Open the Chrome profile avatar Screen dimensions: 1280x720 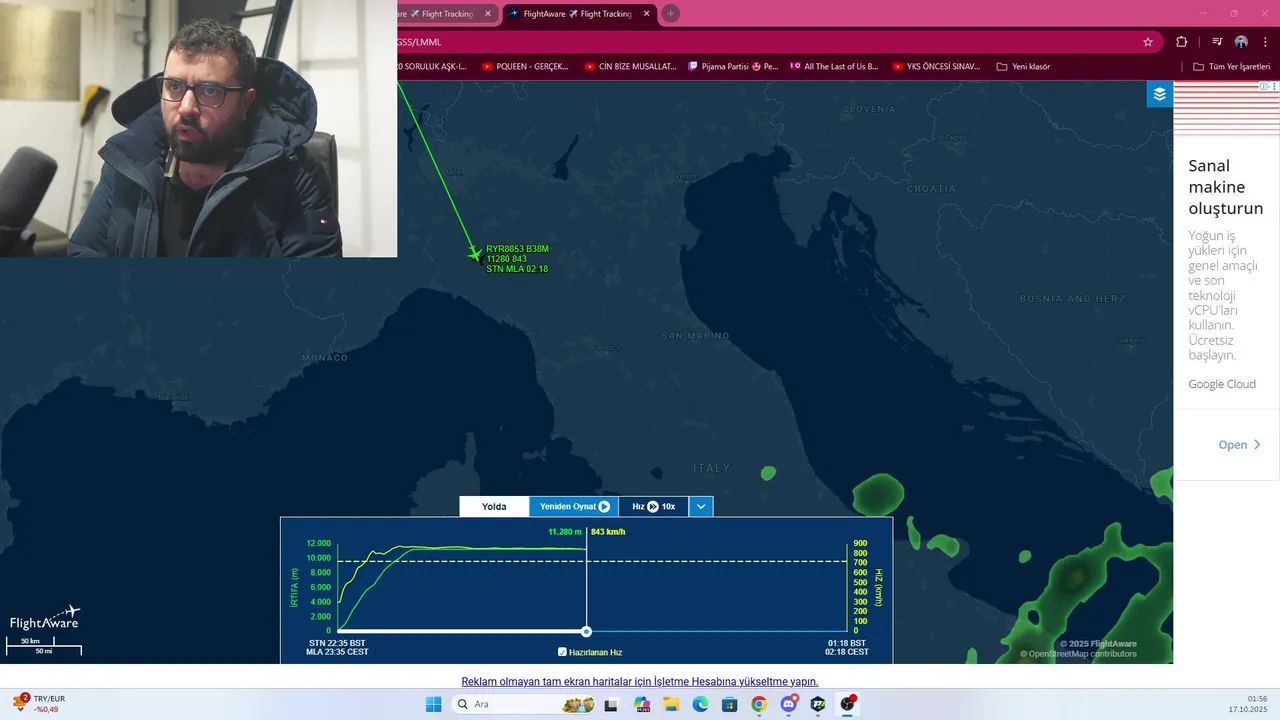[1241, 42]
